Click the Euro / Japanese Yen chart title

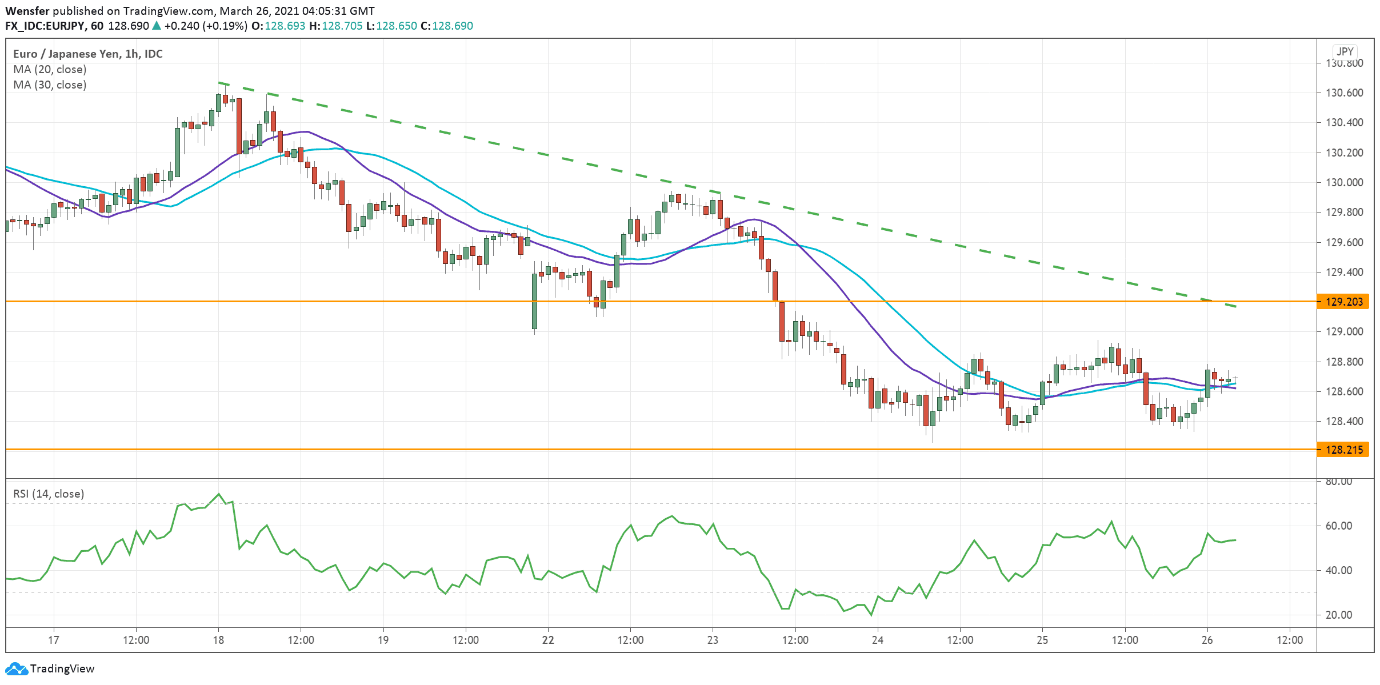point(74,54)
